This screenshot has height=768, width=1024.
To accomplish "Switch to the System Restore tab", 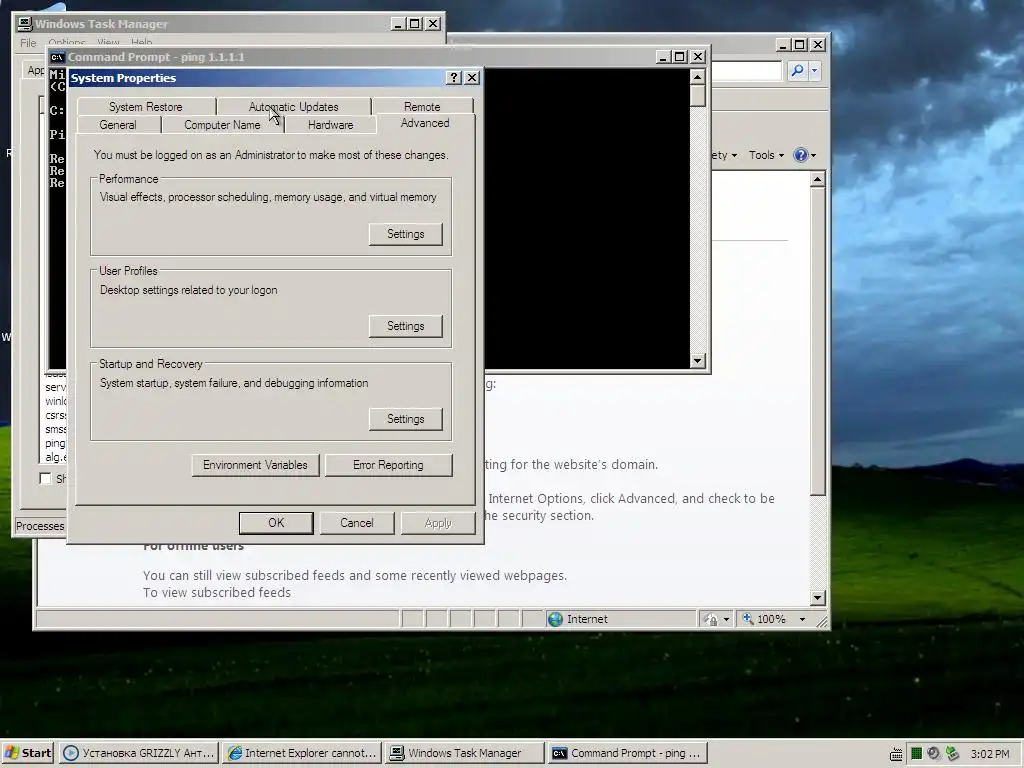I will (x=146, y=106).
